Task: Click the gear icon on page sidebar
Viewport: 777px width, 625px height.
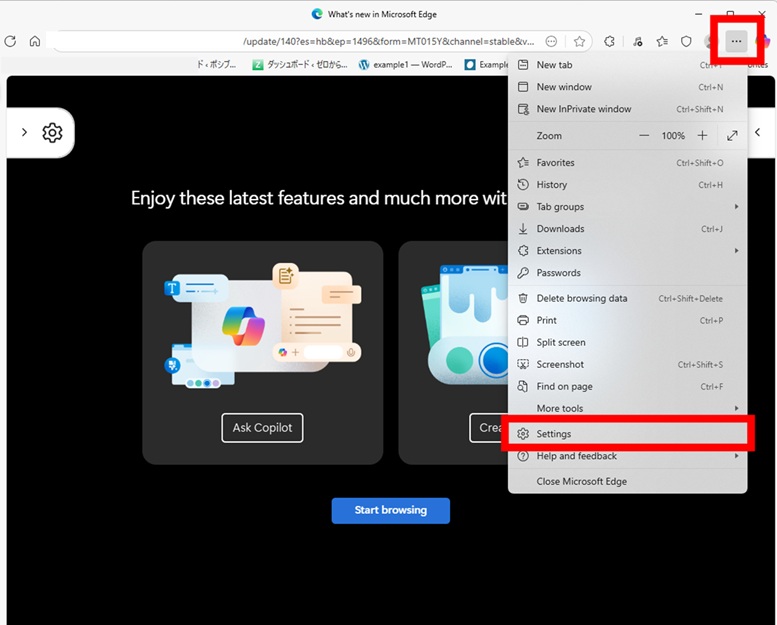Action: (x=52, y=133)
